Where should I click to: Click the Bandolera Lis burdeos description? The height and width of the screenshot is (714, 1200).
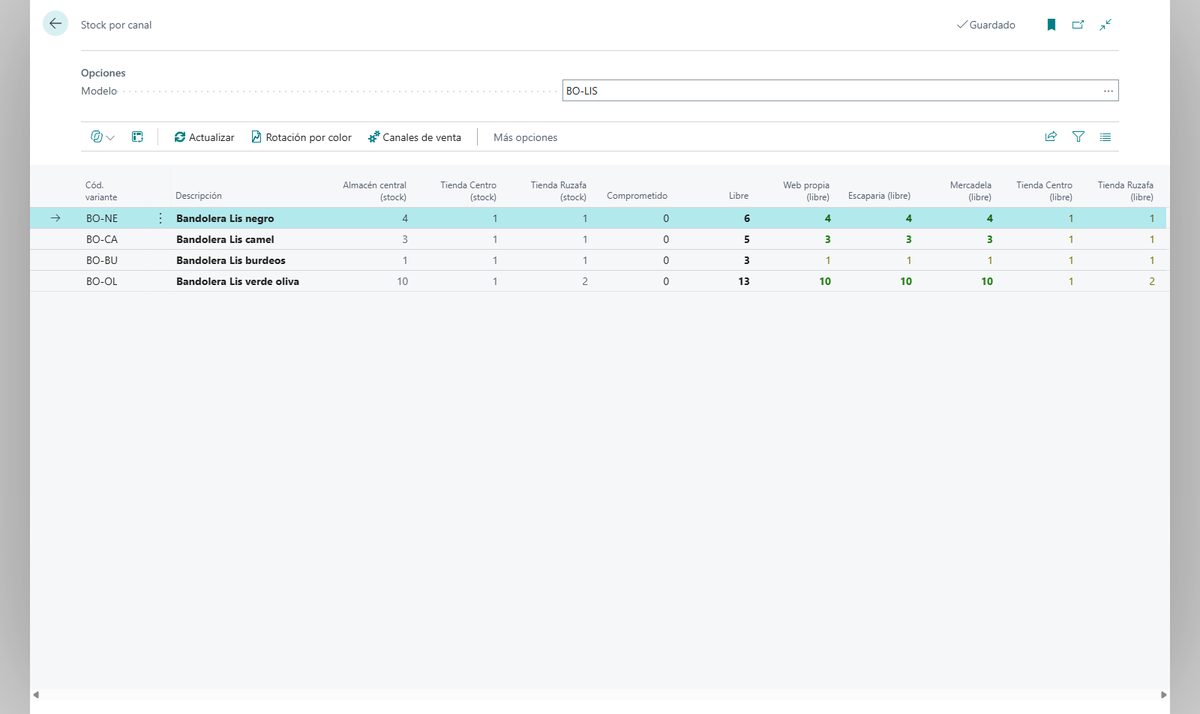(231, 260)
